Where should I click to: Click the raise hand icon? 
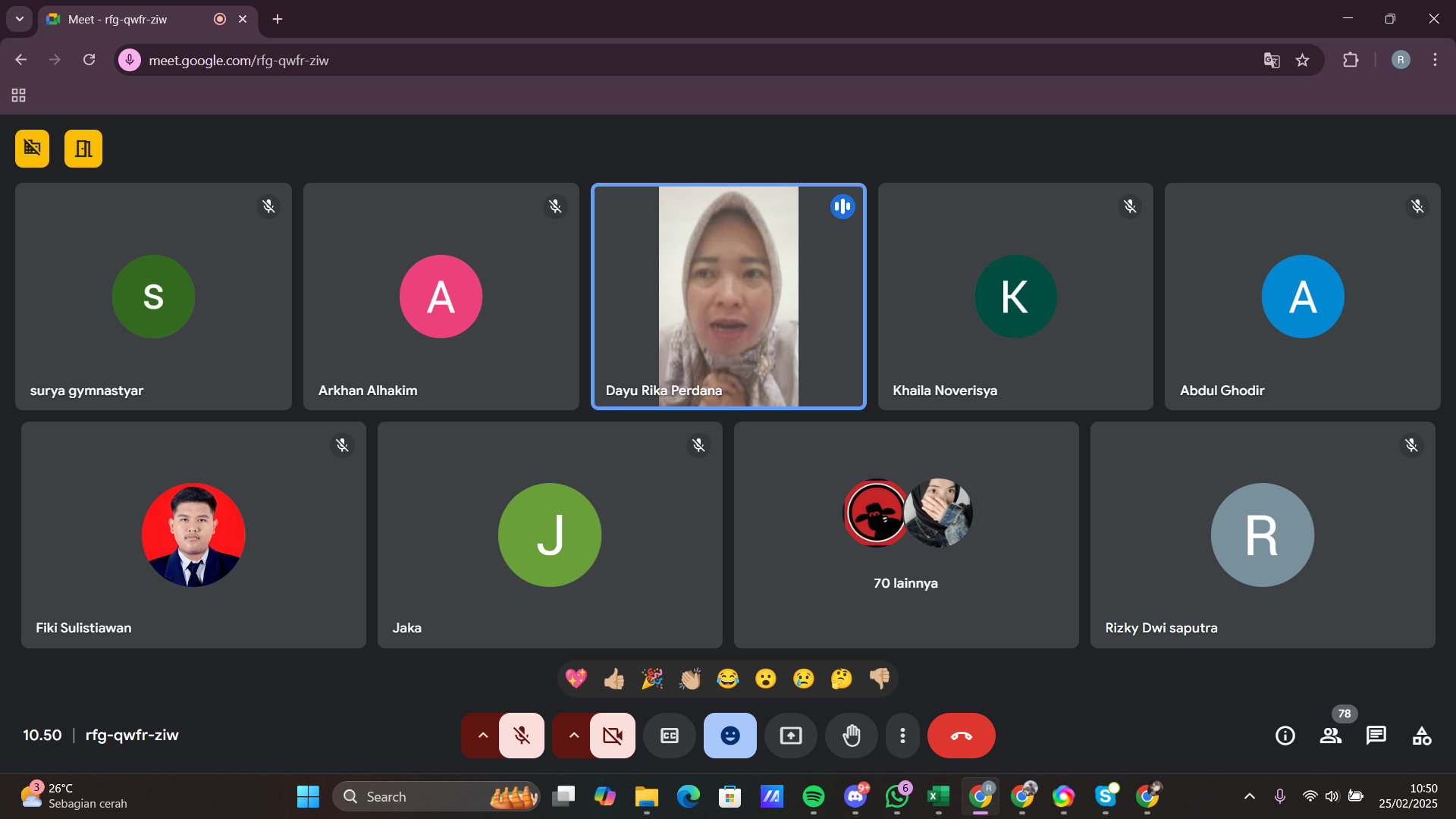pos(852,736)
